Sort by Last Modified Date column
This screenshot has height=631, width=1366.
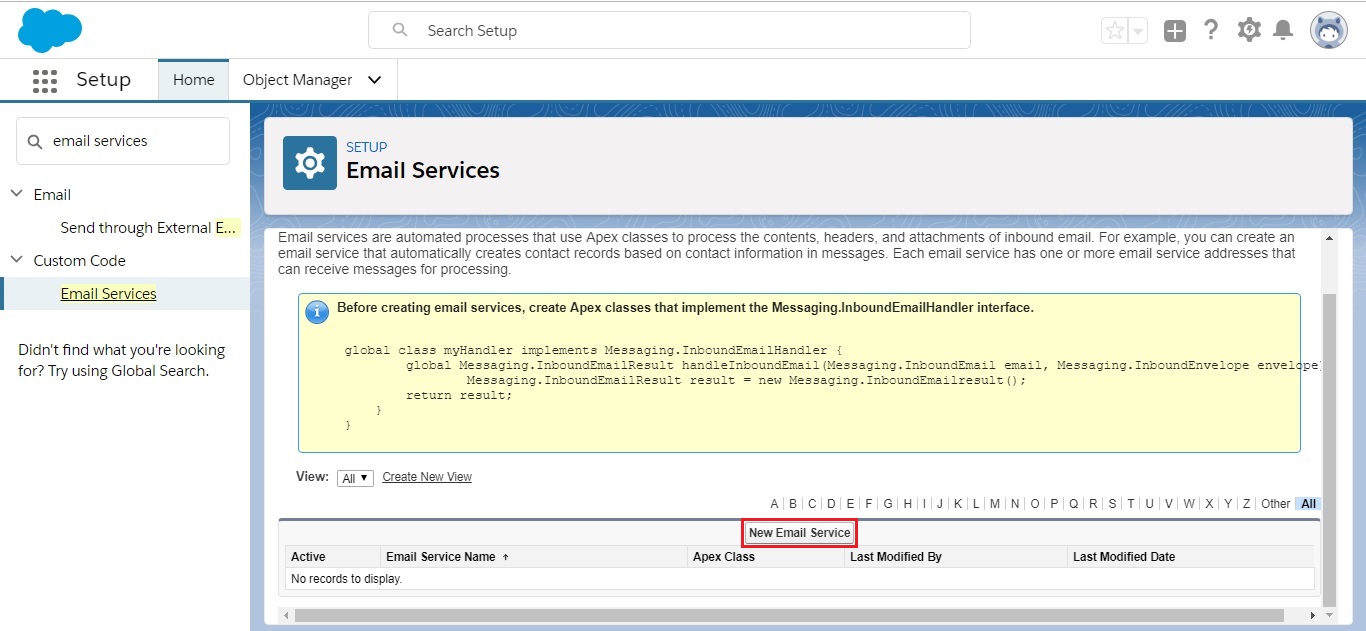pyautogui.click(x=1124, y=557)
